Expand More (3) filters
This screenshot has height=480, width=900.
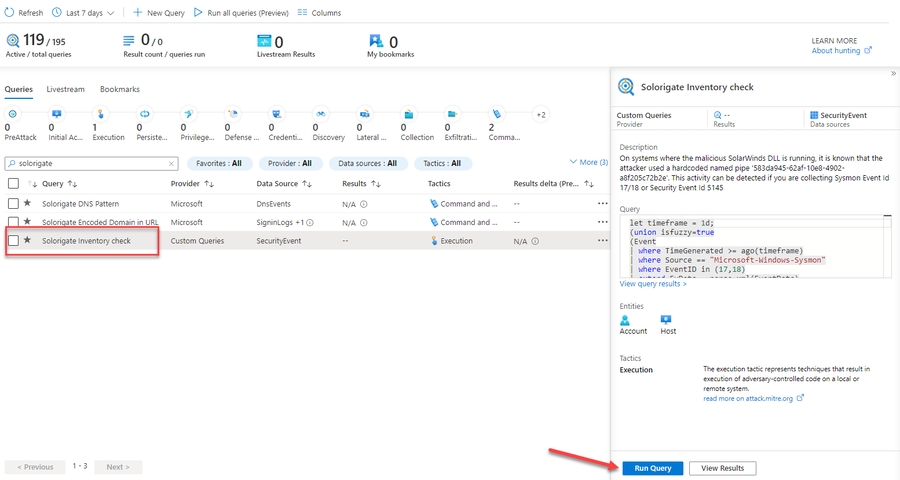click(588, 162)
